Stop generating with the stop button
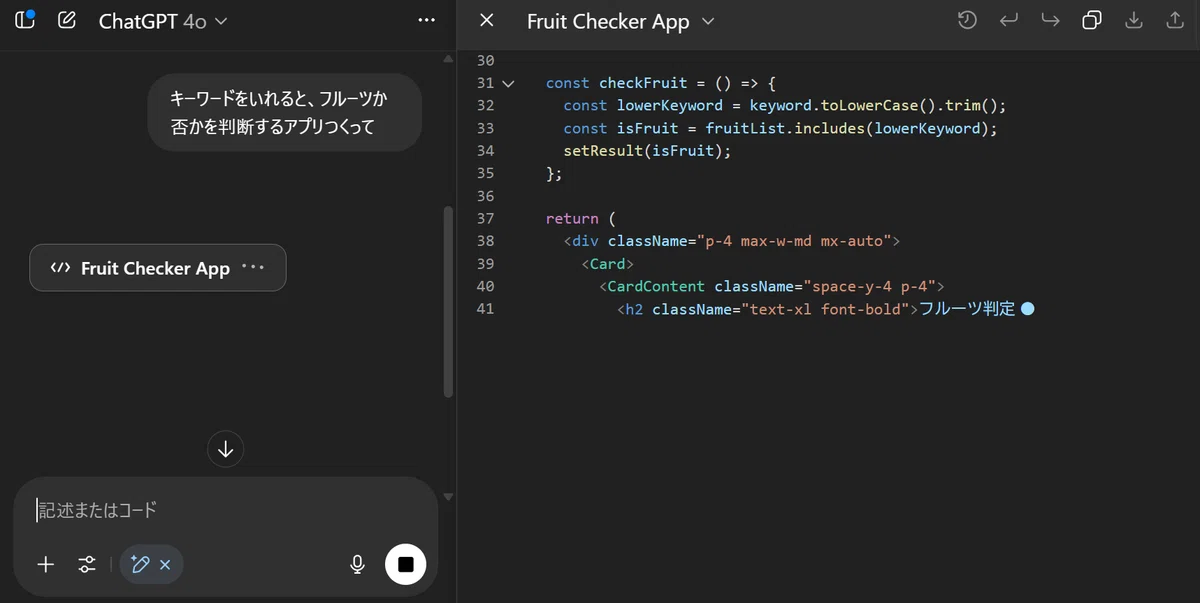This screenshot has width=1200, height=603. pyautogui.click(x=405, y=565)
